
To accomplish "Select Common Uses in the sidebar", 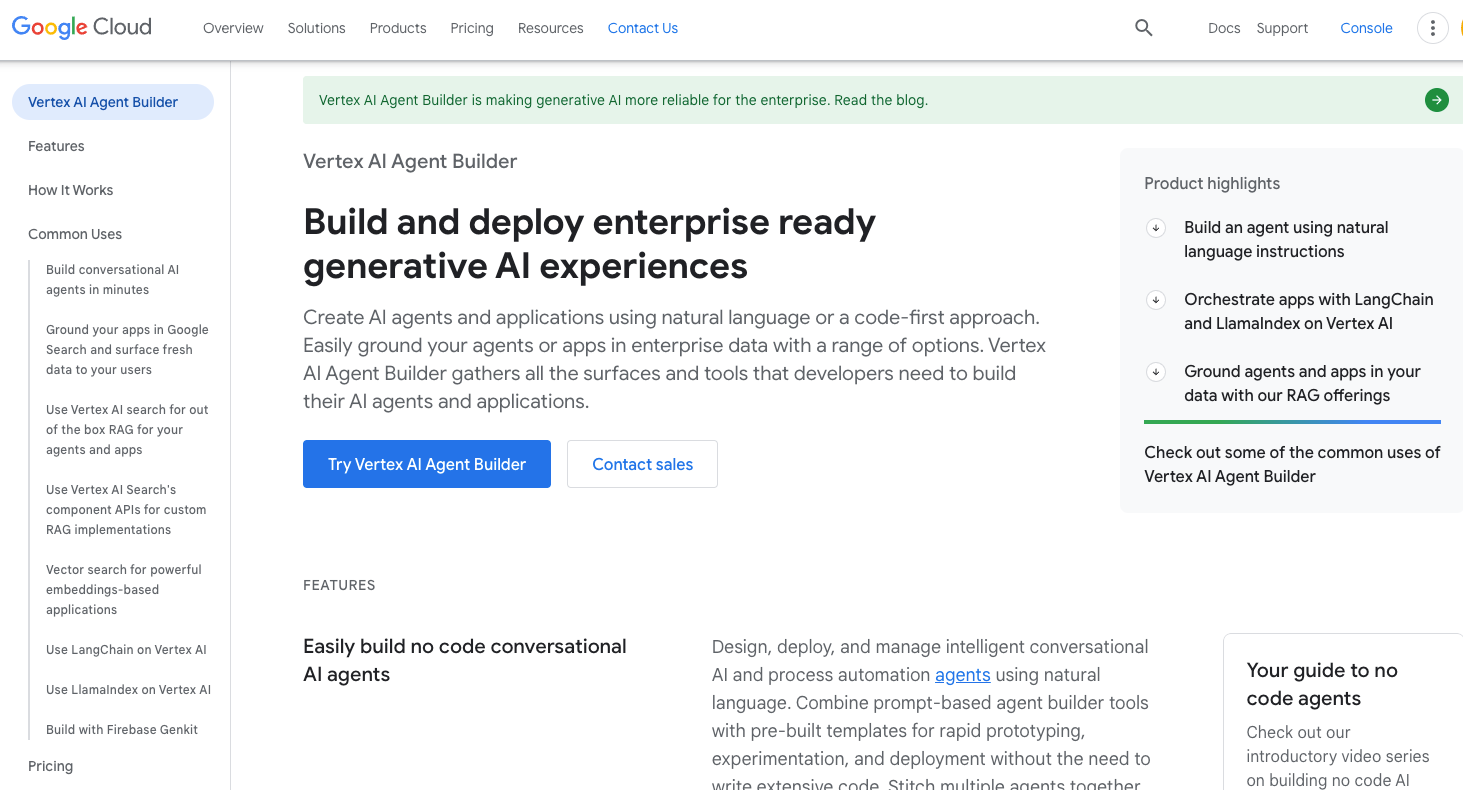I will [x=75, y=234].
